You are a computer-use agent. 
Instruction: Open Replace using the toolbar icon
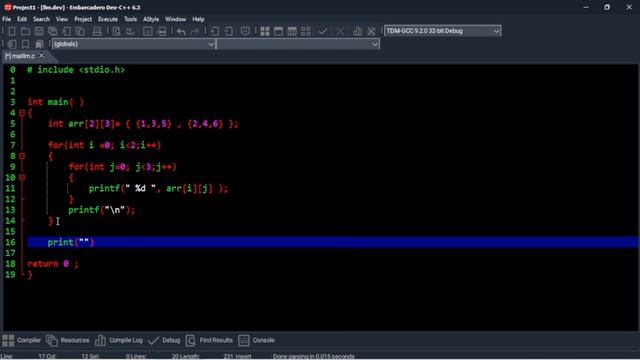[131, 31]
